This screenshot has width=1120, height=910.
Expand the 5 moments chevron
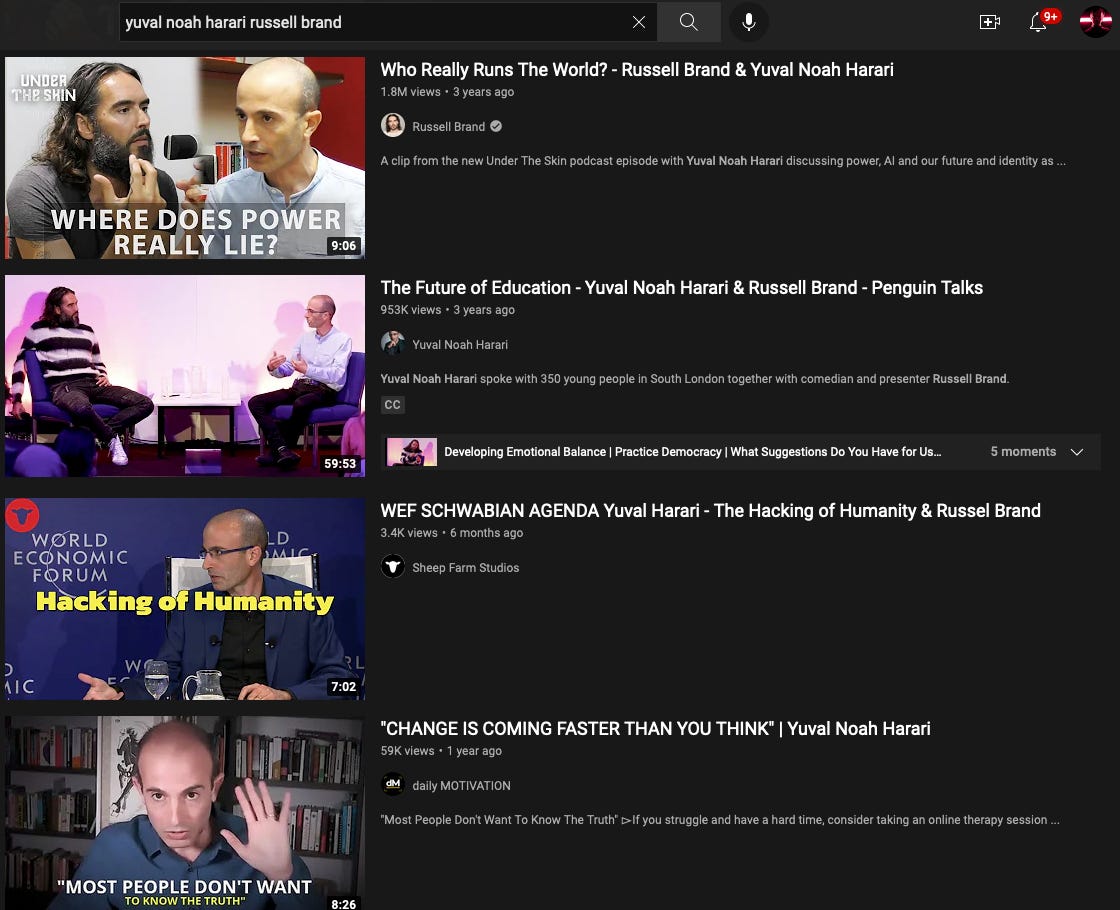[1077, 452]
